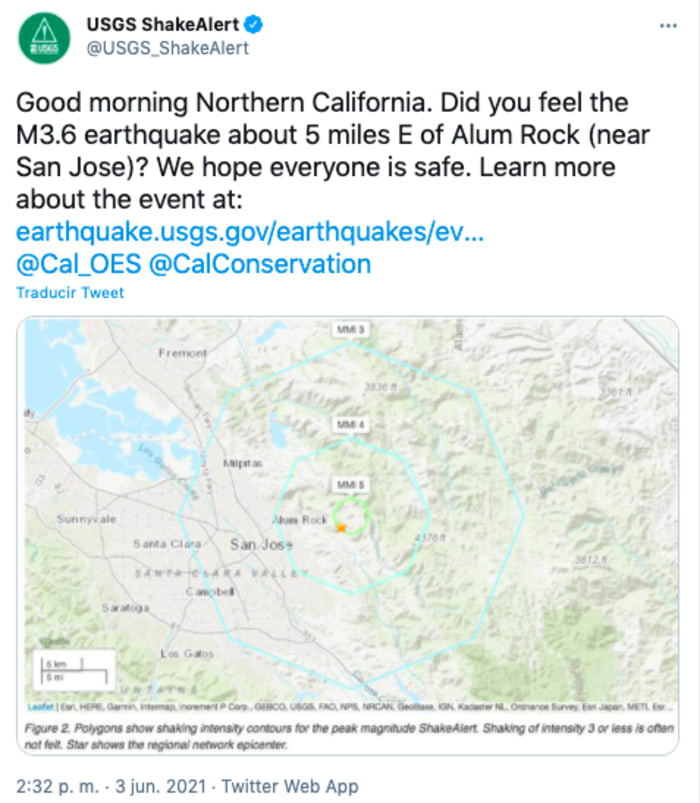Click Traducir Tweet to translate
The image size is (700, 803).
(x=70, y=293)
